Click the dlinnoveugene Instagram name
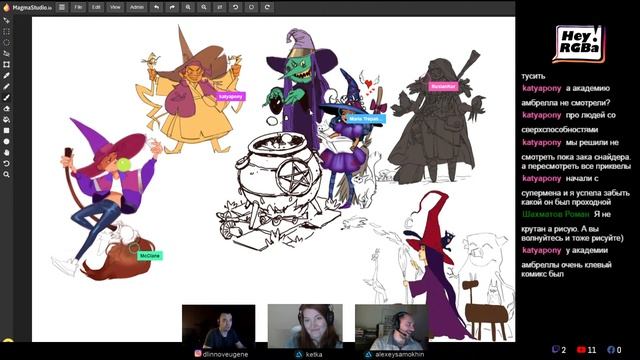The height and width of the screenshot is (360, 640). (x=225, y=354)
